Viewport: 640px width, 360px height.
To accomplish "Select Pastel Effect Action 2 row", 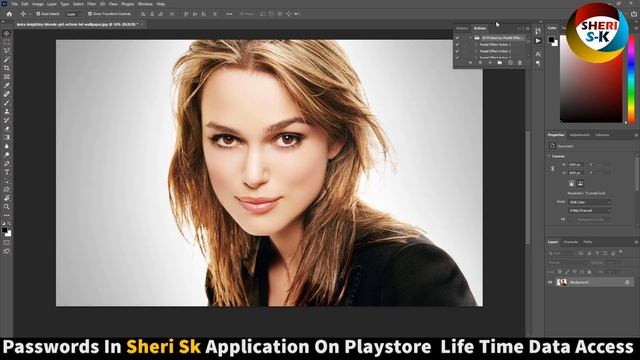I will (x=495, y=51).
